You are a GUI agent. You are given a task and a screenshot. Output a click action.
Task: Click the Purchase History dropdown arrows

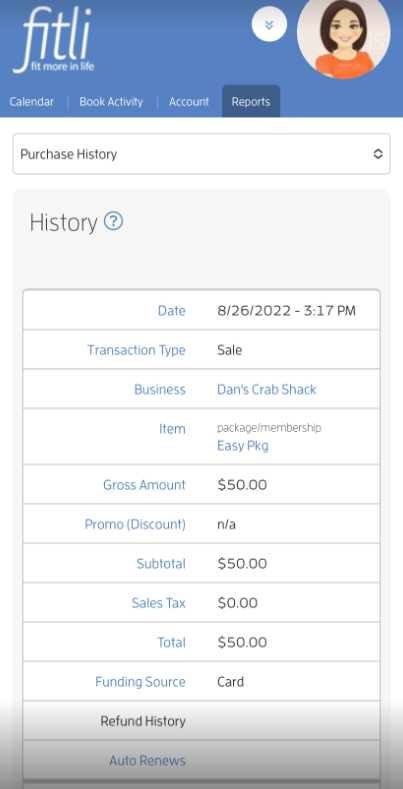378,154
